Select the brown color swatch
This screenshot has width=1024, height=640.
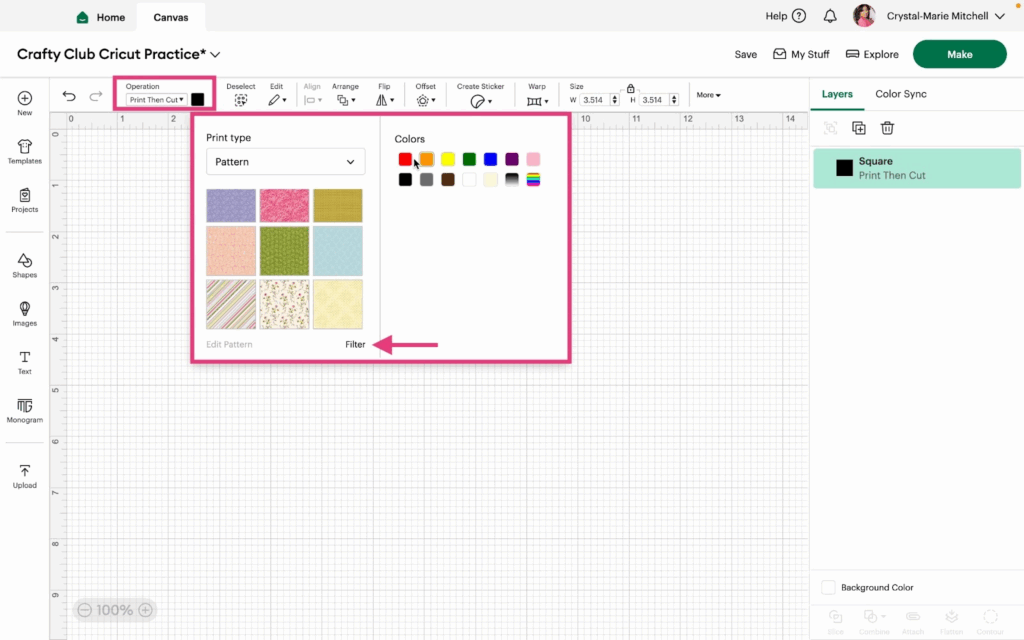point(448,180)
